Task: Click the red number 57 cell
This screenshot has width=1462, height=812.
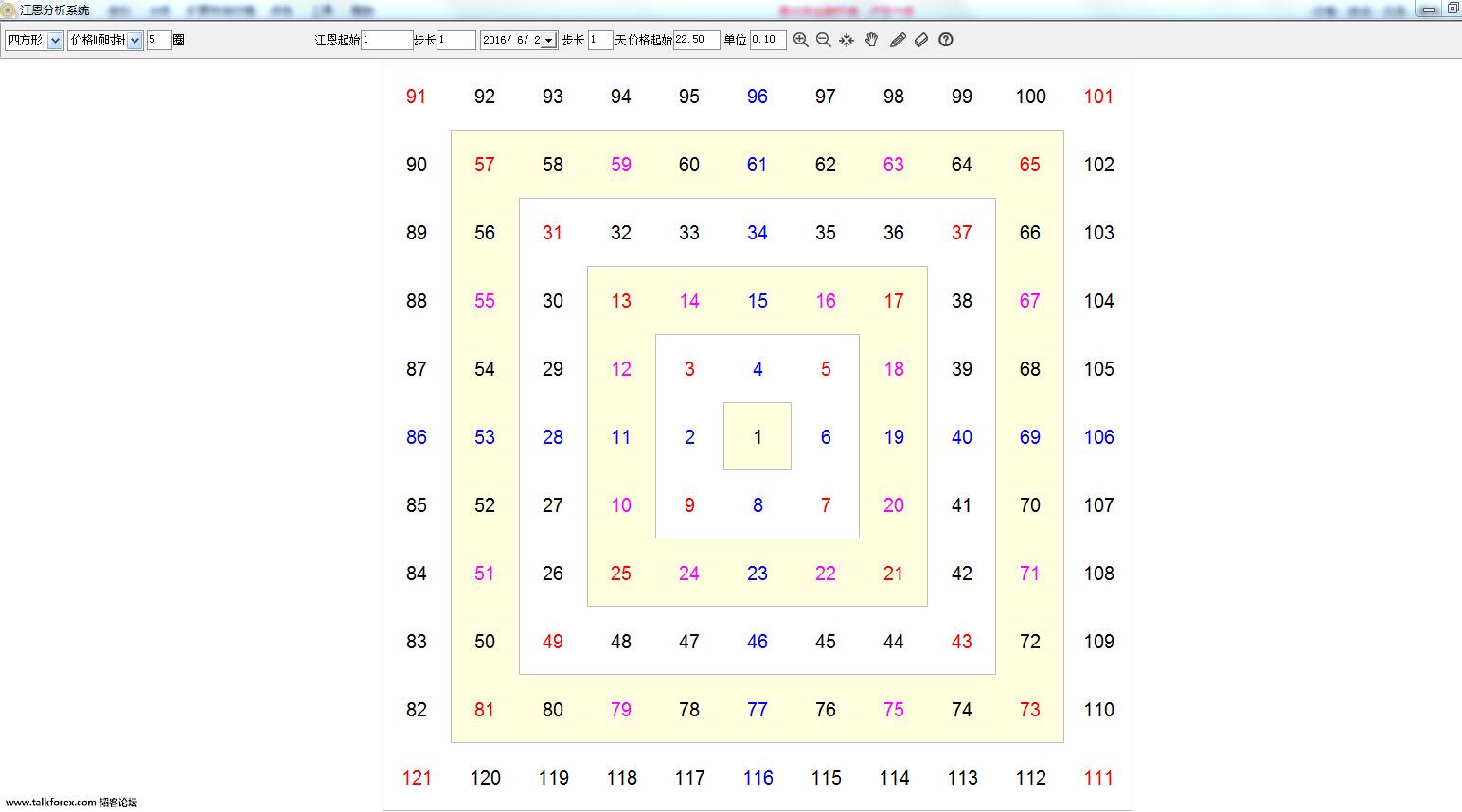Action: [x=485, y=165]
